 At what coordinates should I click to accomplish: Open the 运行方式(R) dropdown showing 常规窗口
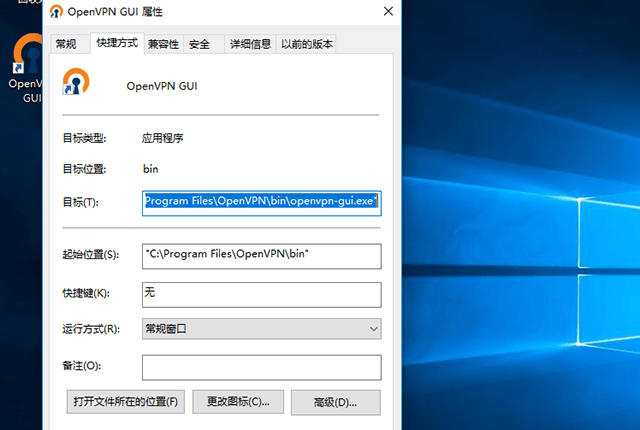pos(262,329)
